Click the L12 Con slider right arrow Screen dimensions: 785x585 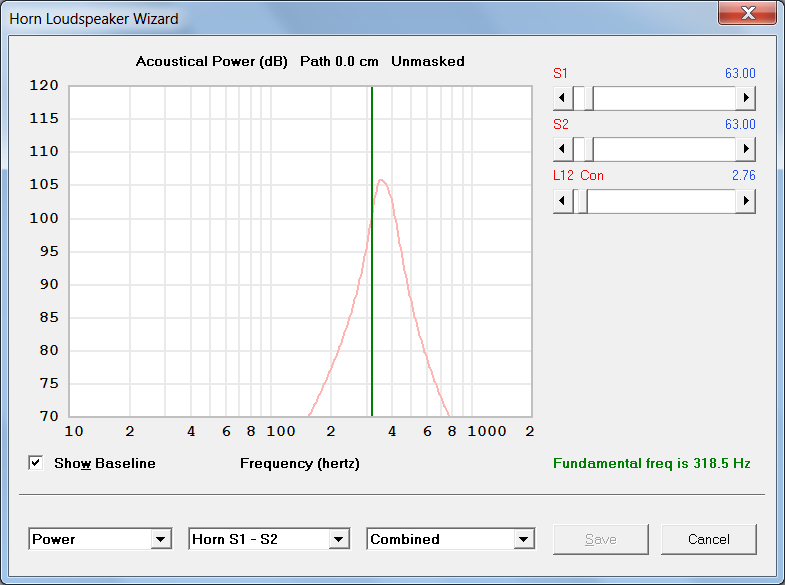pos(745,201)
